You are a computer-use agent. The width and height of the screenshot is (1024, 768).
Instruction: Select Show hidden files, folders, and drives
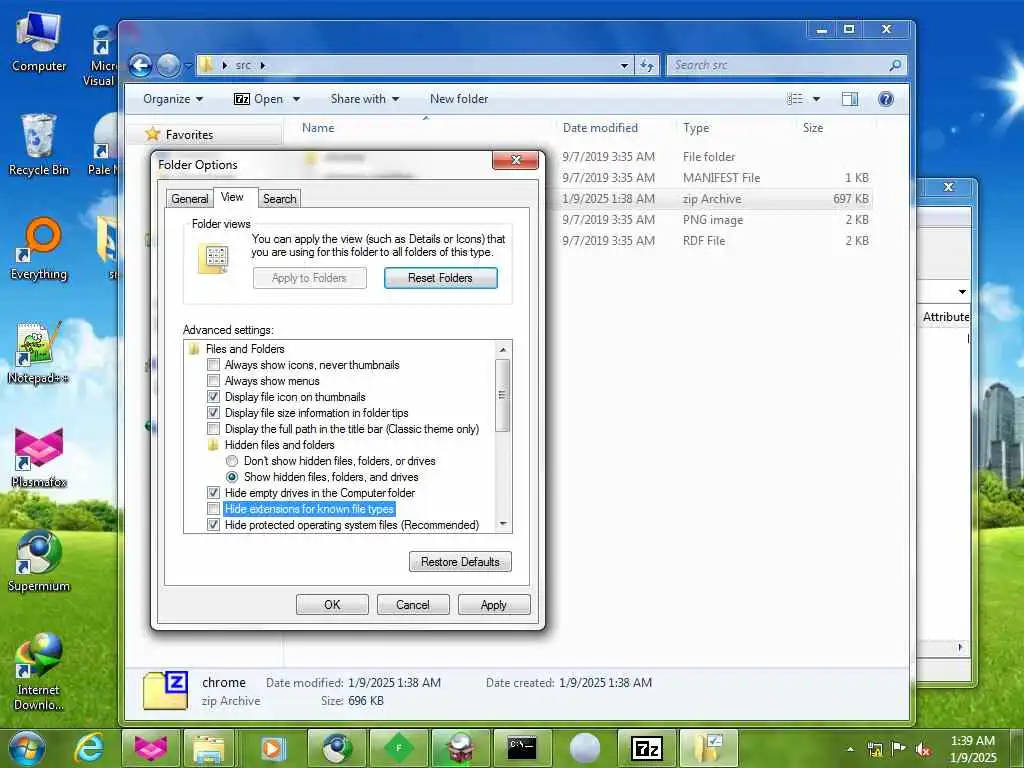tap(232, 477)
